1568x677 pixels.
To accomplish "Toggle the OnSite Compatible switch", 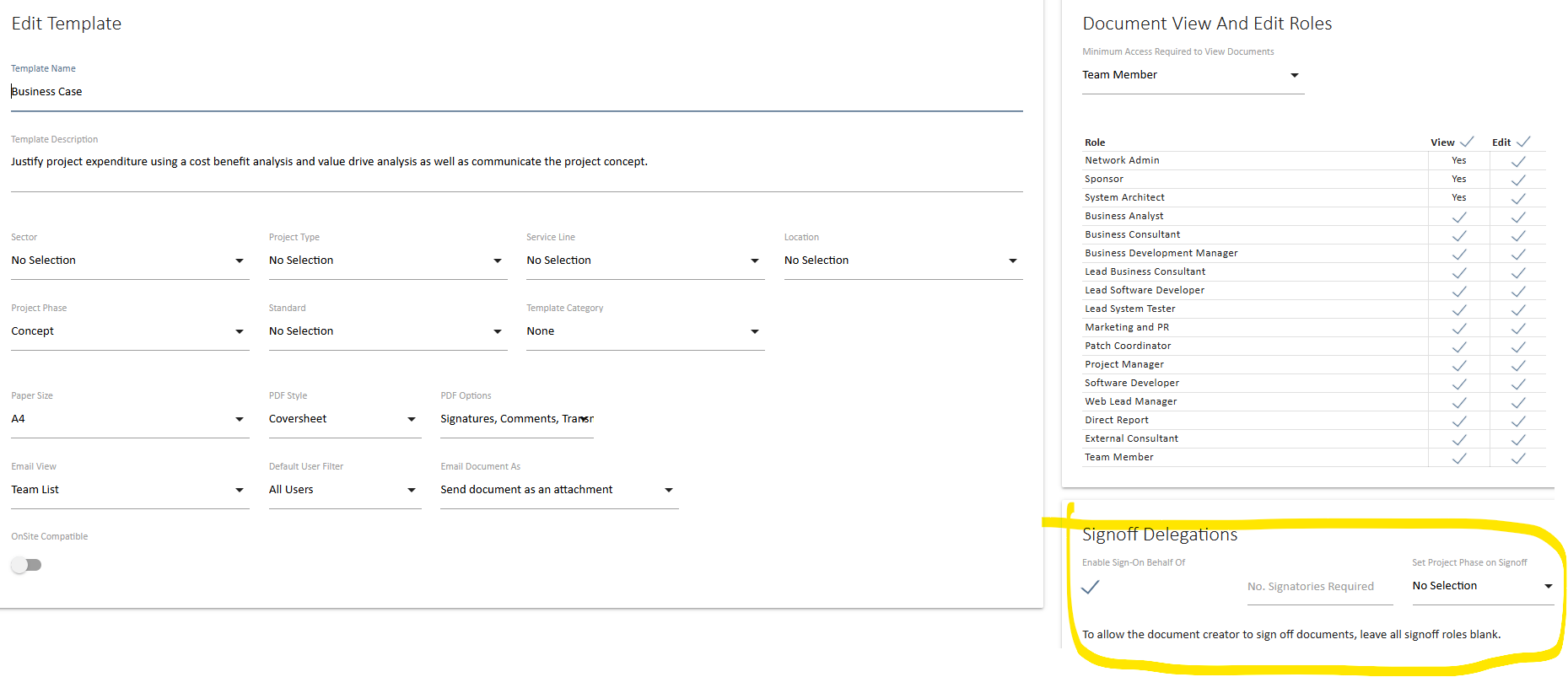I will tap(26, 565).
